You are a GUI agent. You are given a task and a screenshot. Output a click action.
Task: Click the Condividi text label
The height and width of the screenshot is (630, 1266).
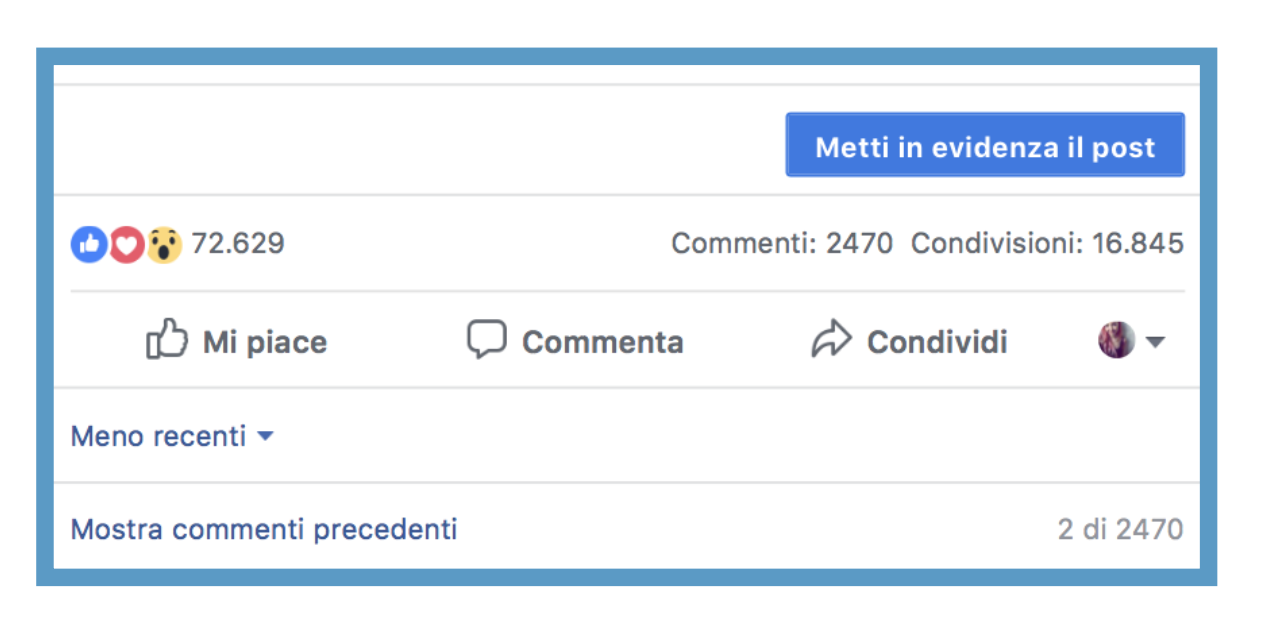pyautogui.click(x=937, y=342)
